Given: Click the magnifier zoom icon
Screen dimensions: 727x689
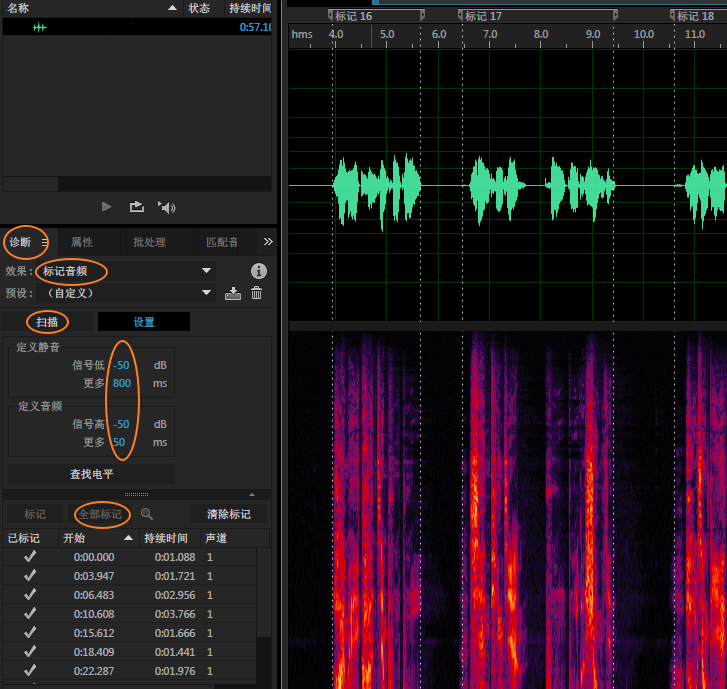Looking at the screenshot, I should coord(147,514).
